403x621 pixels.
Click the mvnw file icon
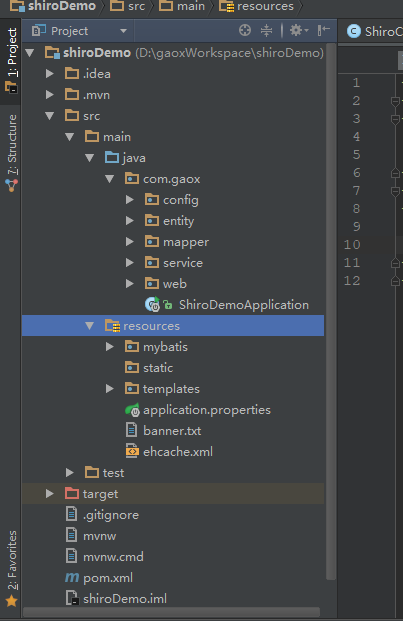pyautogui.click(x=71, y=535)
